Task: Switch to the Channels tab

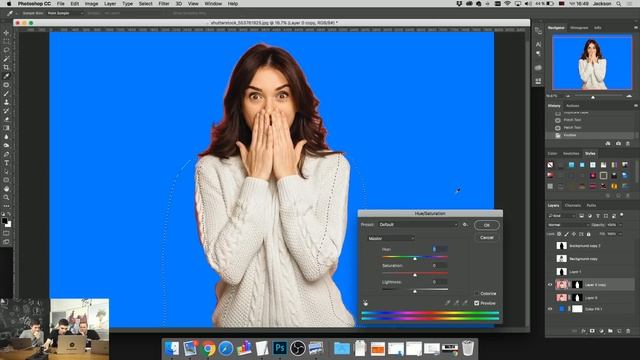Action: tap(573, 205)
